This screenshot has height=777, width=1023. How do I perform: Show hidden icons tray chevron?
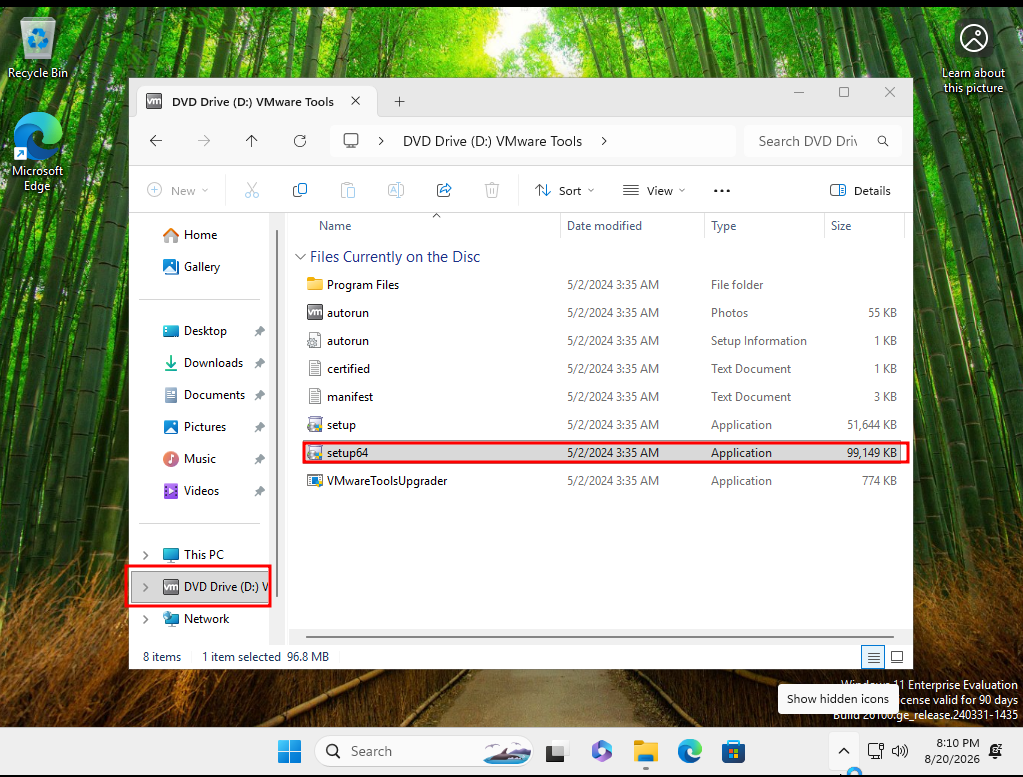(x=844, y=751)
